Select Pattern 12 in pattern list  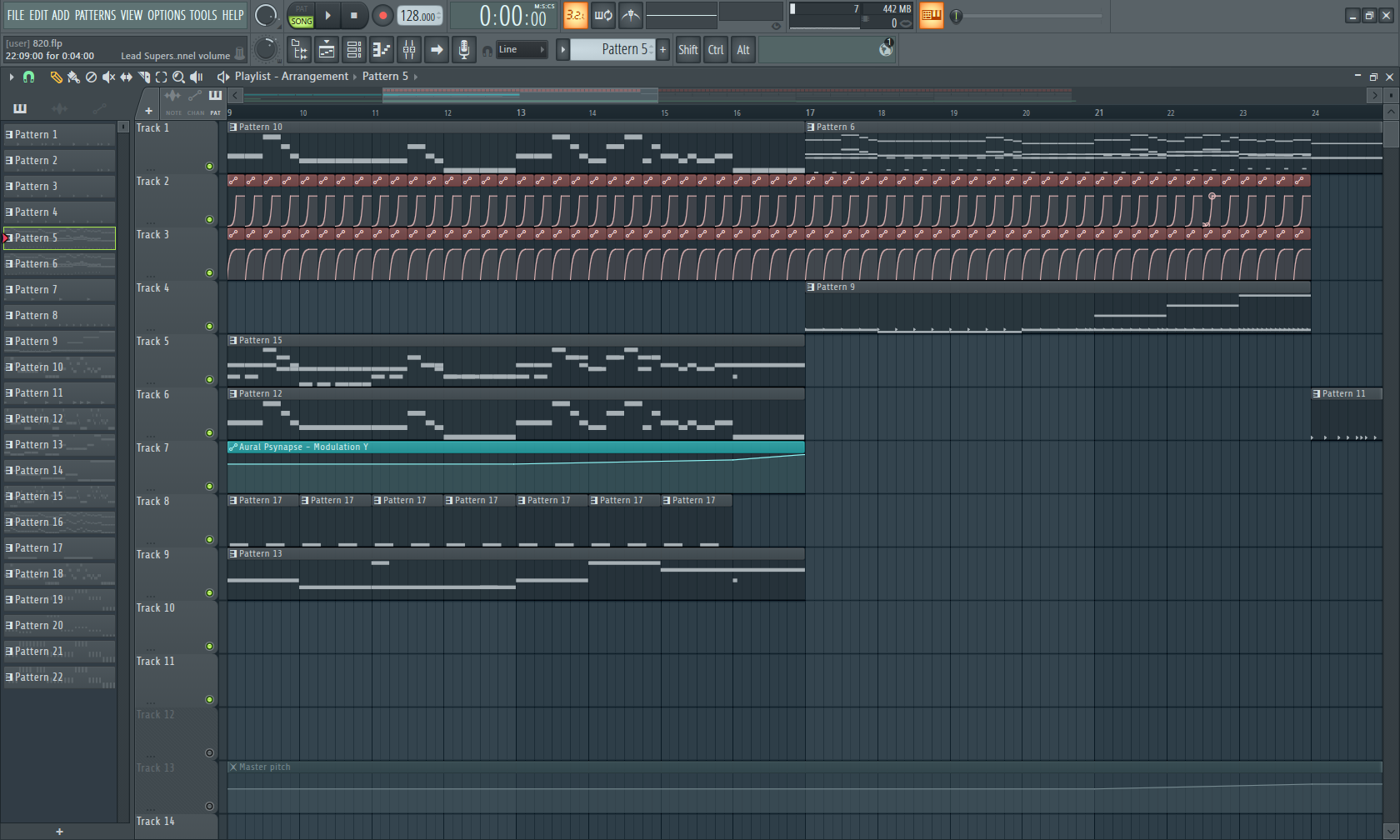[59, 418]
